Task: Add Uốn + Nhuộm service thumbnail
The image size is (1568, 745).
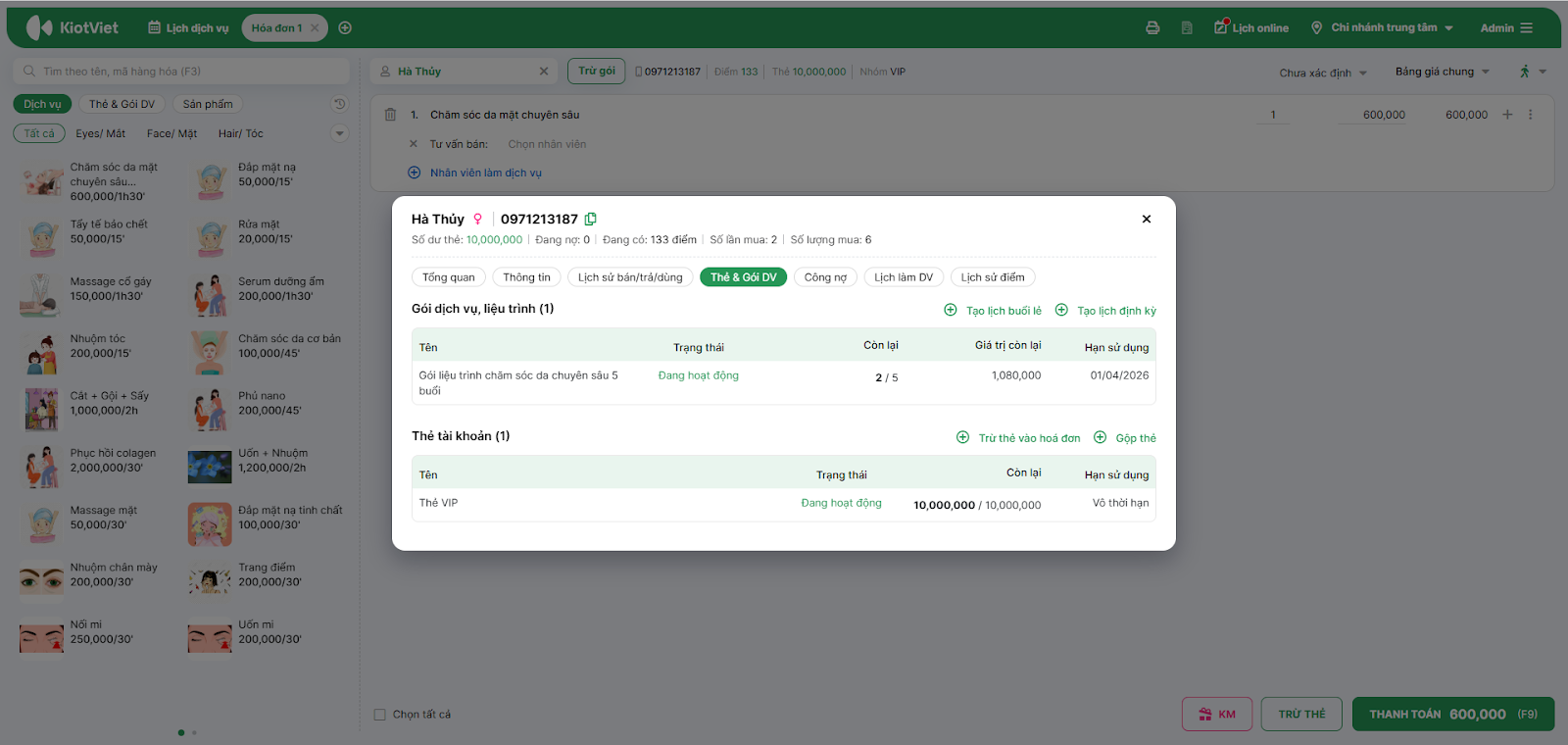Action: coord(211,467)
